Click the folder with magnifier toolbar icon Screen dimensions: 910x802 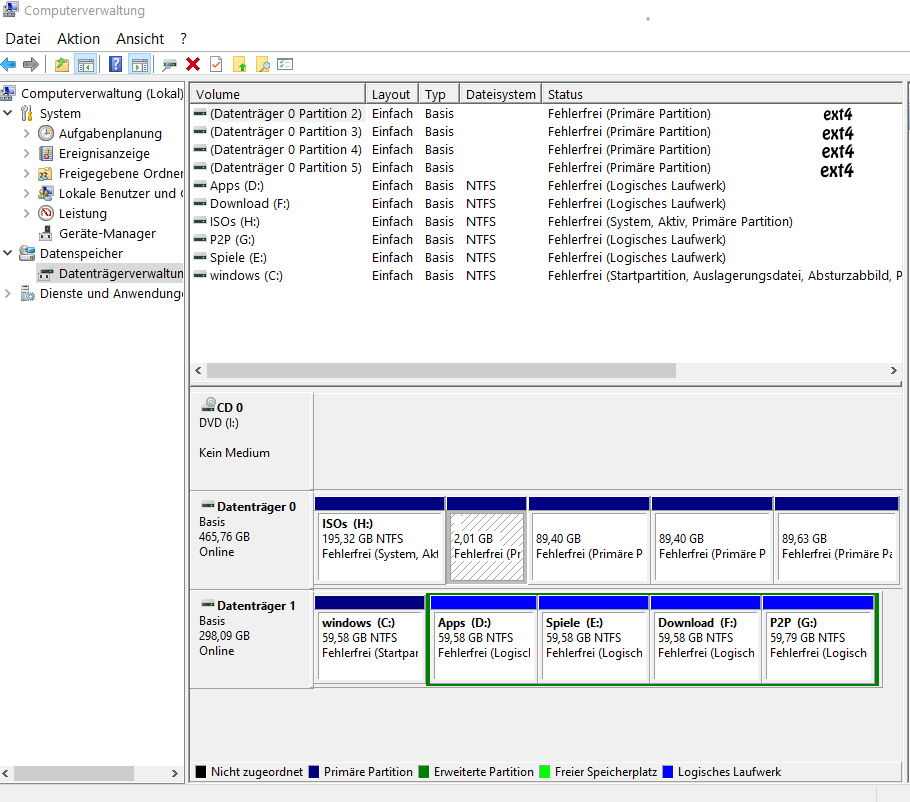(263, 64)
